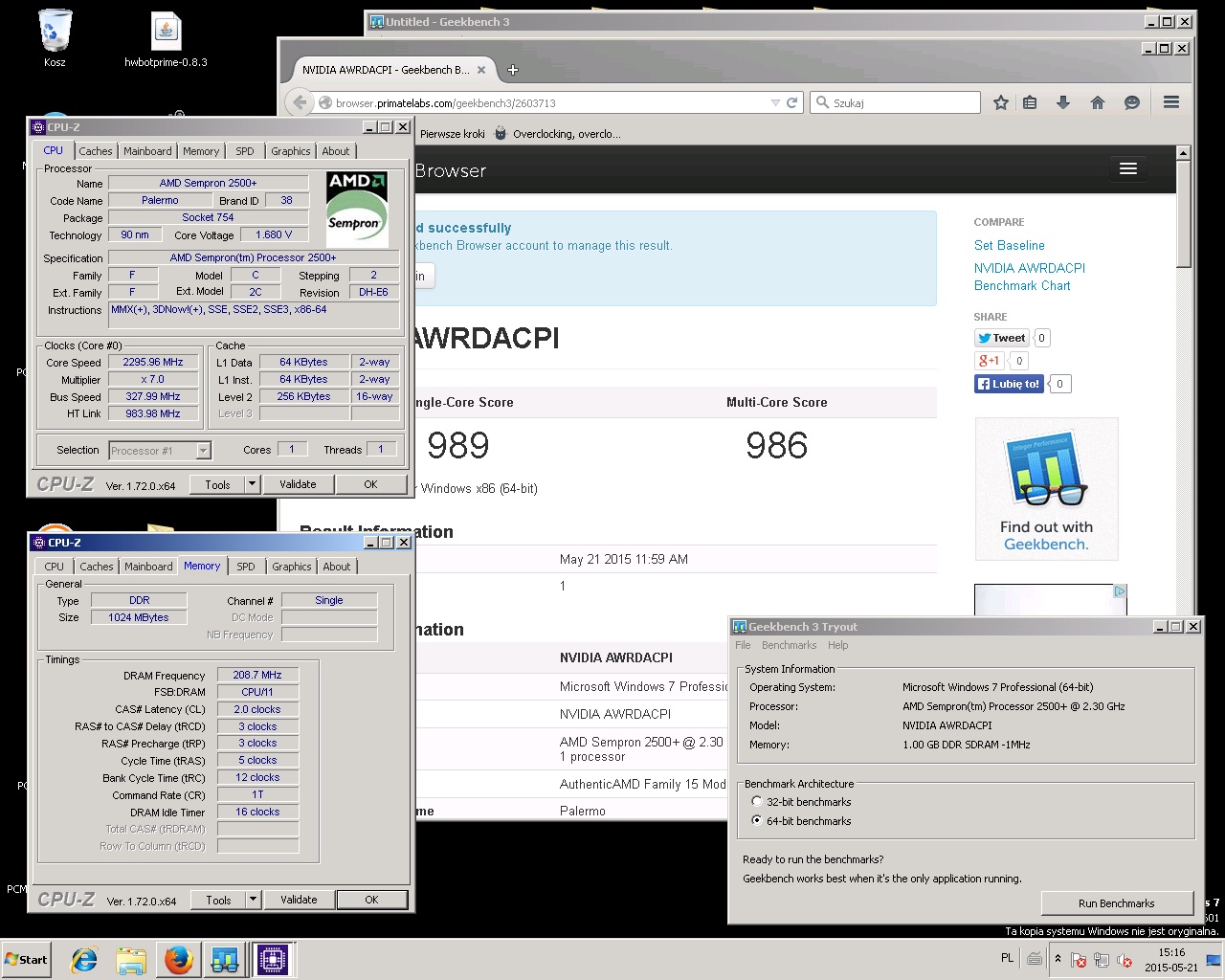1225x980 pixels.
Task: Switch to CPU-Z via taskbar chip icon
Action: (273, 960)
